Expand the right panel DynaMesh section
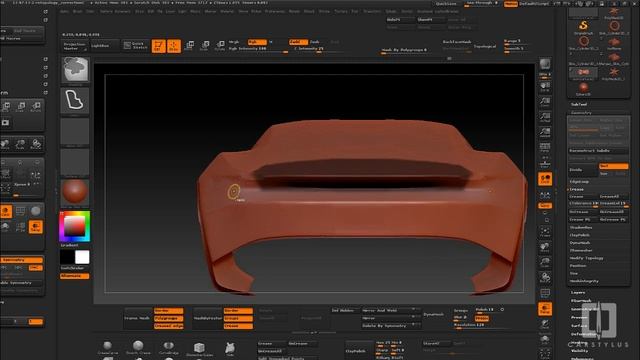 click(x=580, y=242)
